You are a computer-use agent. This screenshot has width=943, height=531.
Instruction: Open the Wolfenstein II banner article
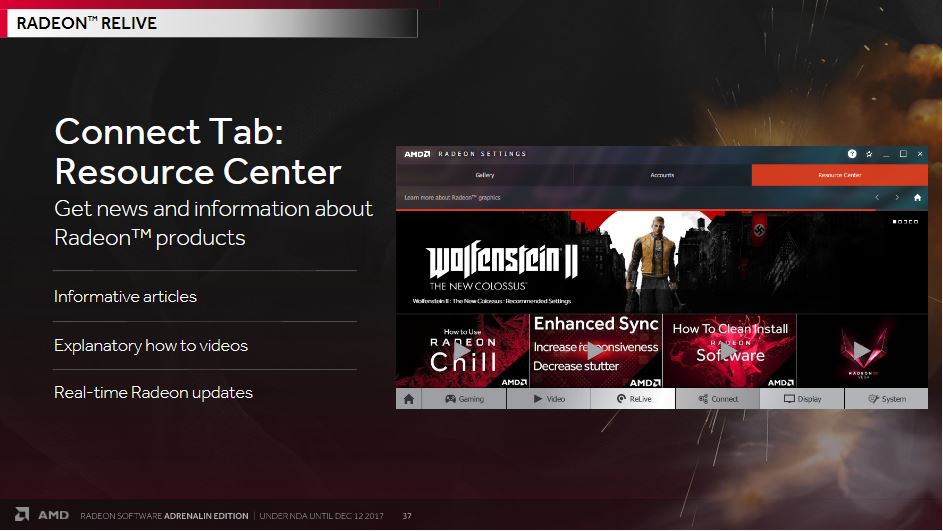[662, 262]
